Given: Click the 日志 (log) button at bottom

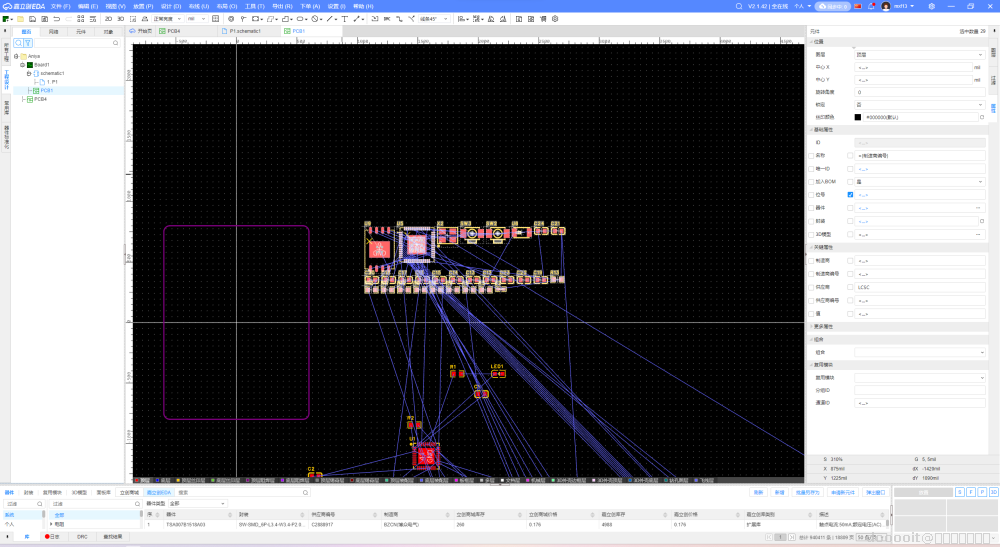Looking at the screenshot, I should click(x=52, y=537).
